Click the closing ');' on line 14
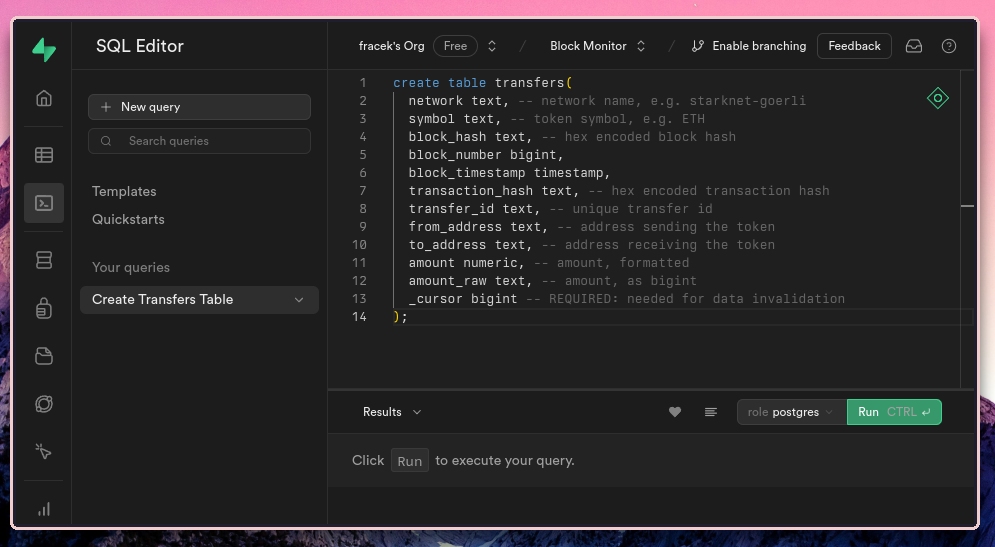Viewport: 995px width, 547px height. (x=400, y=317)
